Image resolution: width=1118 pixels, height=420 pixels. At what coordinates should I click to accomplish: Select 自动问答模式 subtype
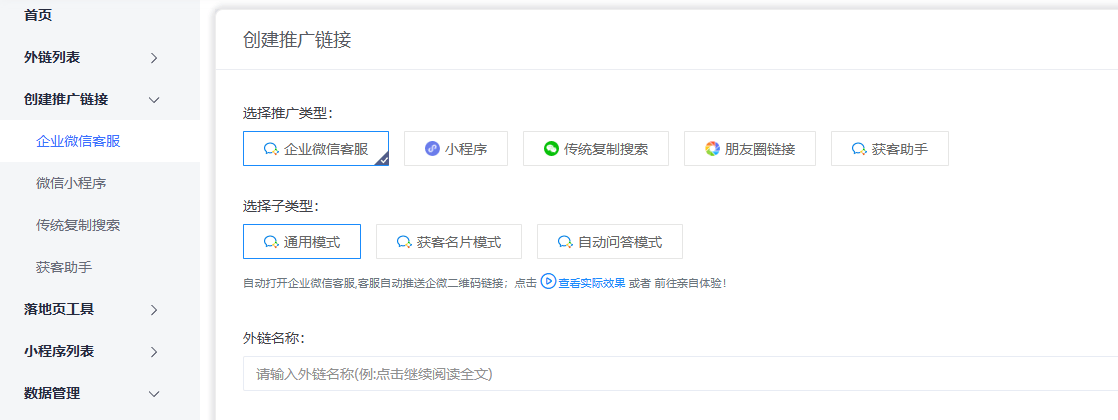click(610, 242)
